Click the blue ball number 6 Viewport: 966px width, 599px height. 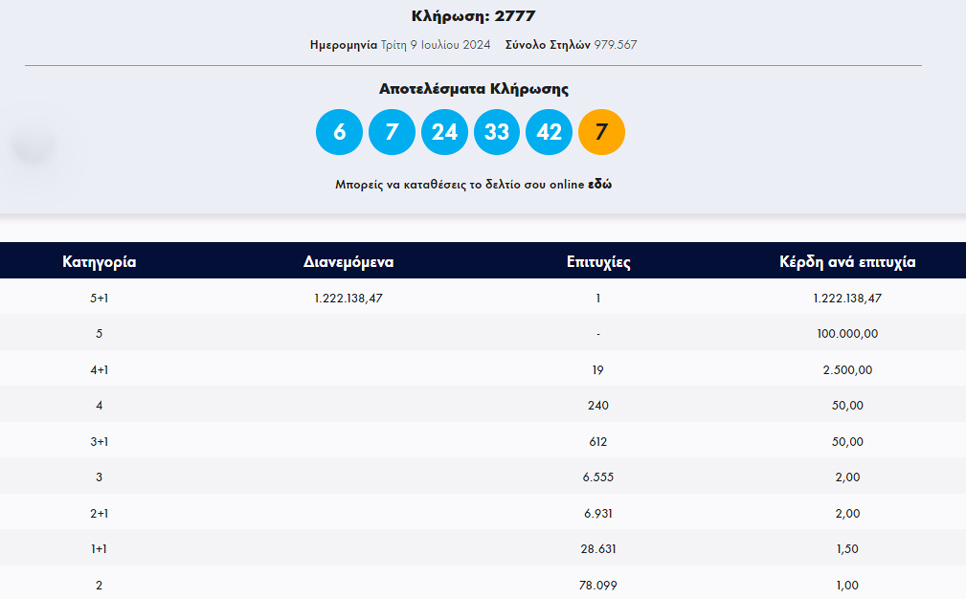point(339,132)
